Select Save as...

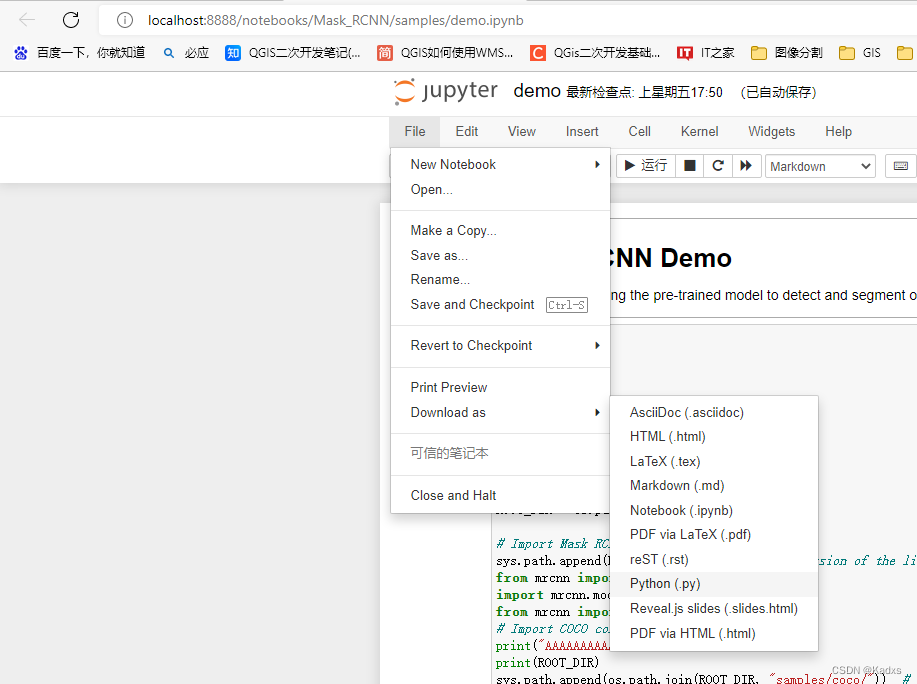501,255
